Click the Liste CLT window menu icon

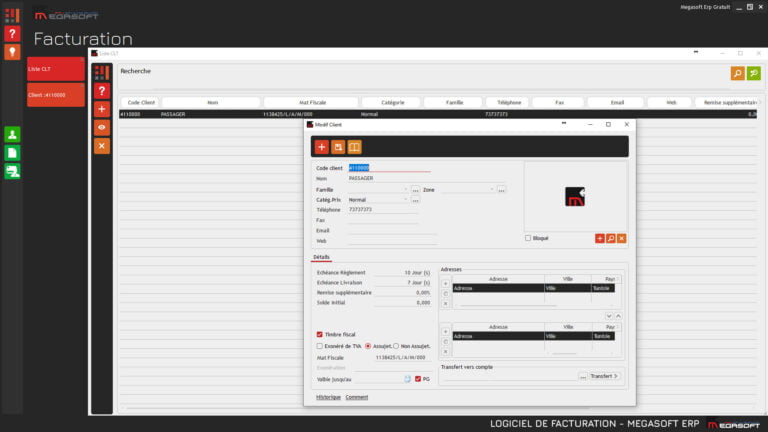[x=102, y=72]
